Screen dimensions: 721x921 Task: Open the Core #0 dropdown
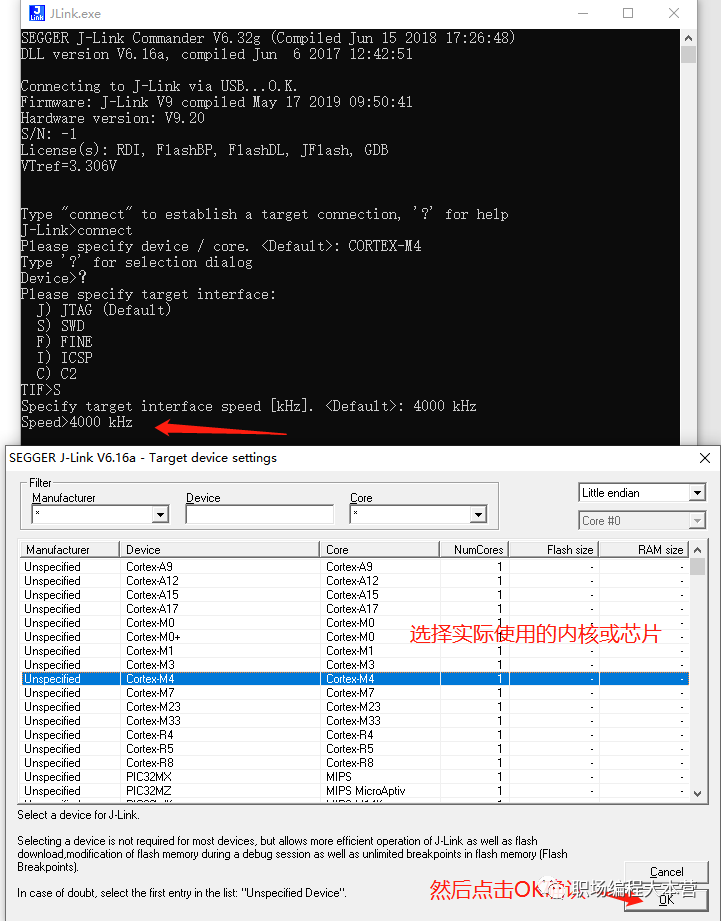697,520
